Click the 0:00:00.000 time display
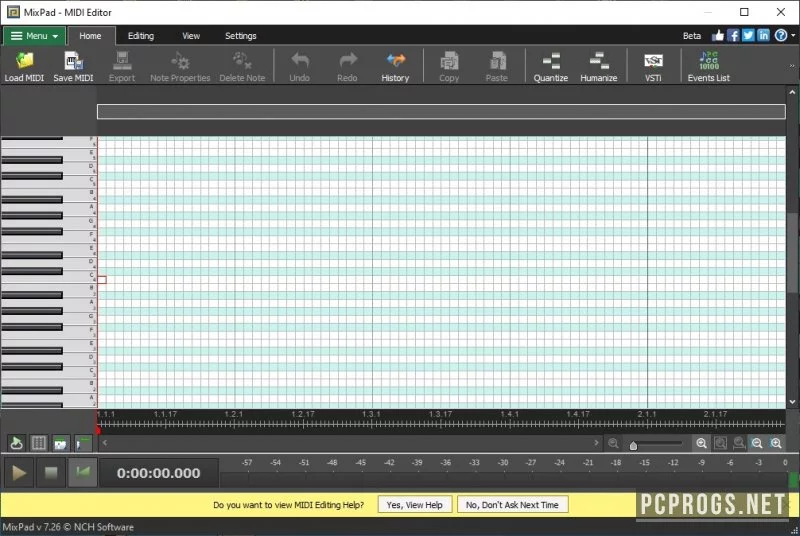The width and height of the screenshot is (800, 536). [x=159, y=473]
